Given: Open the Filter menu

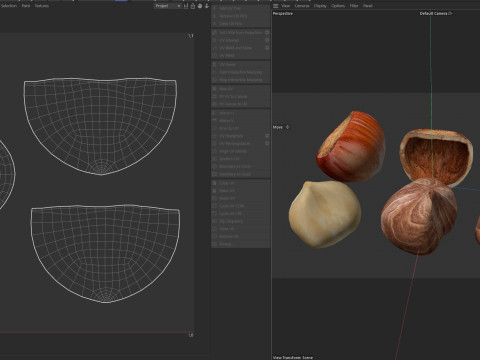Looking at the screenshot, I should (x=354, y=6).
